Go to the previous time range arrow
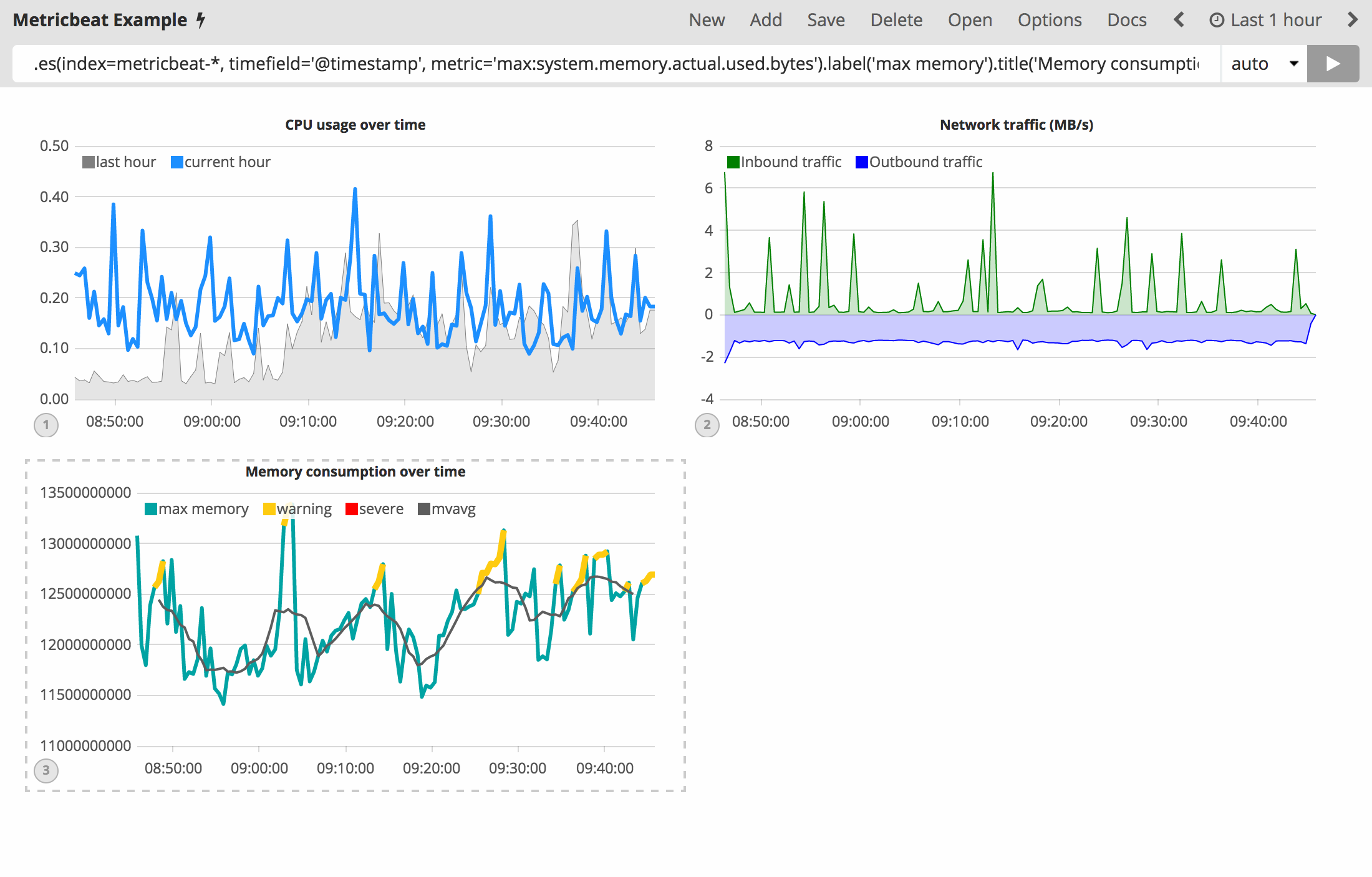This screenshot has width=1372, height=877. (x=1179, y=20)
